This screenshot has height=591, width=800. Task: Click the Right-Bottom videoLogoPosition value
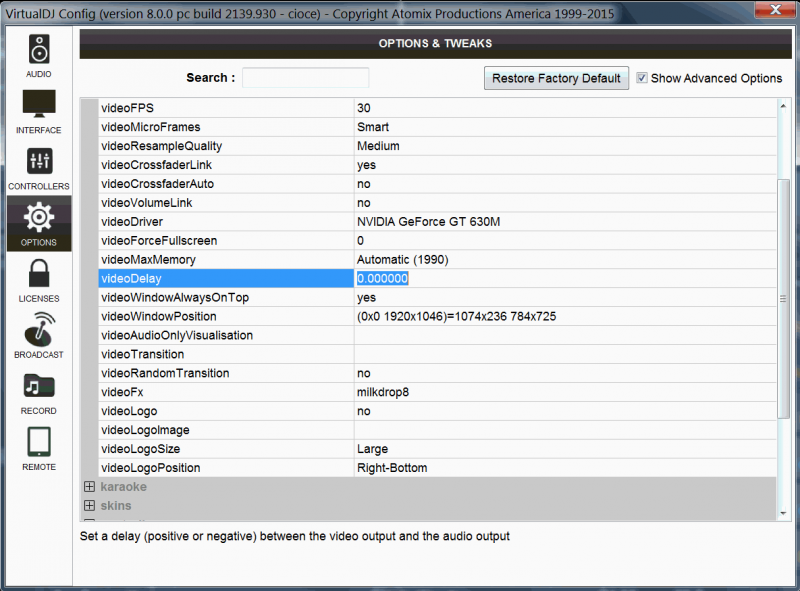[392, 467]
